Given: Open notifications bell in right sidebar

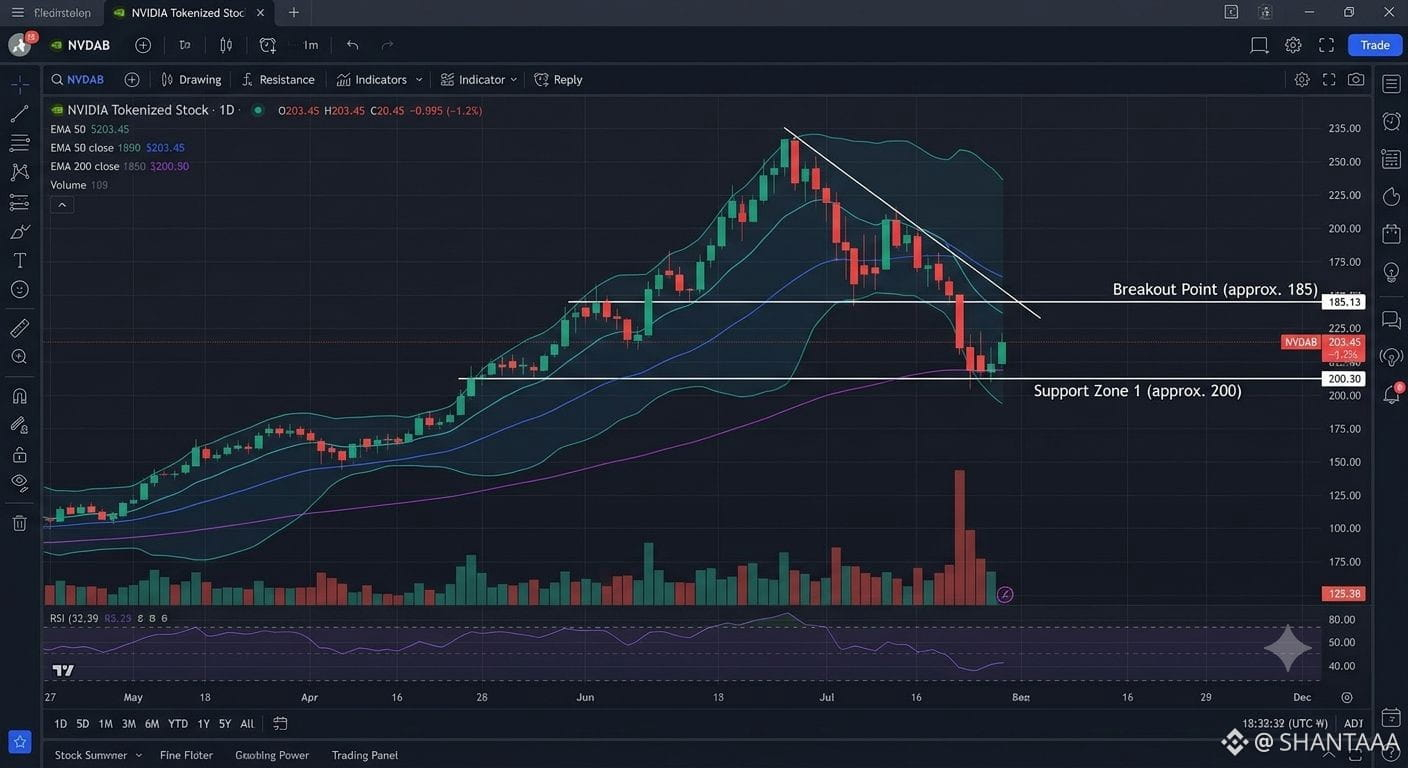Looking at the screenshot, I should (x=1391, y=394).
